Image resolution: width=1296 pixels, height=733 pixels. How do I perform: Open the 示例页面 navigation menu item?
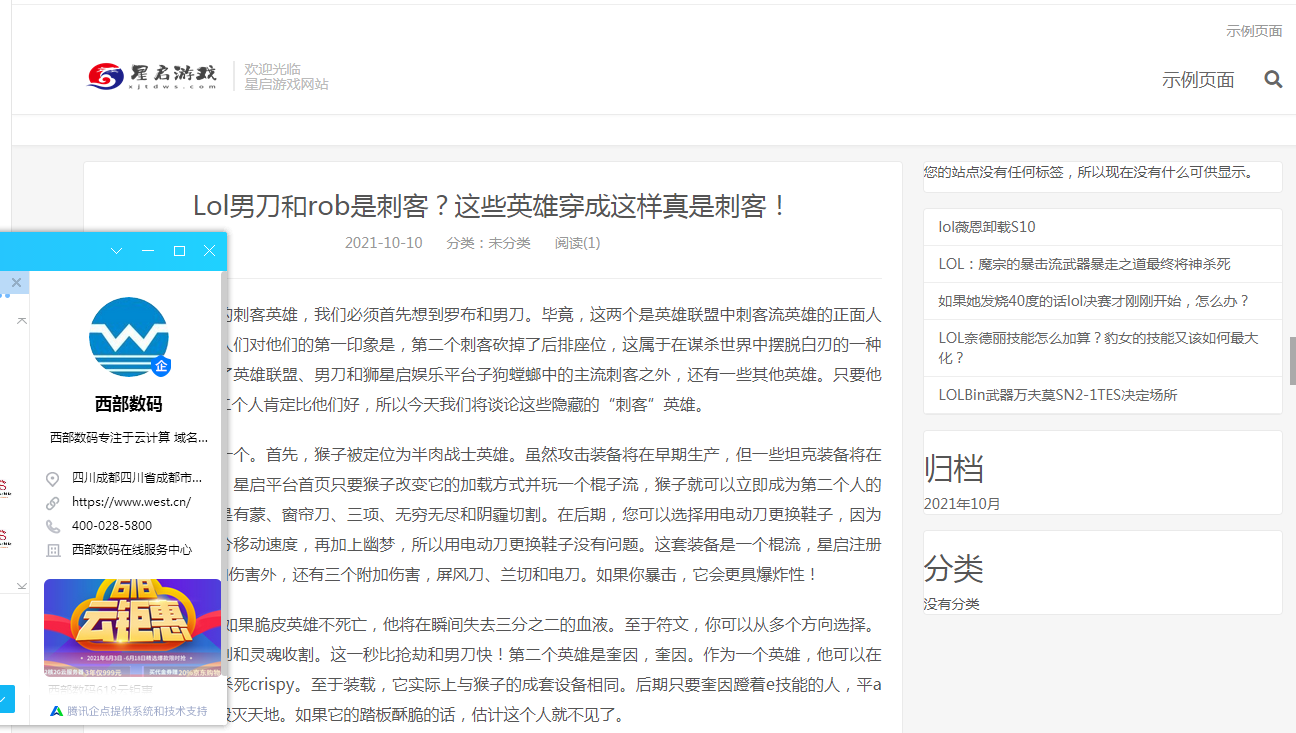tap(1198, 79)
